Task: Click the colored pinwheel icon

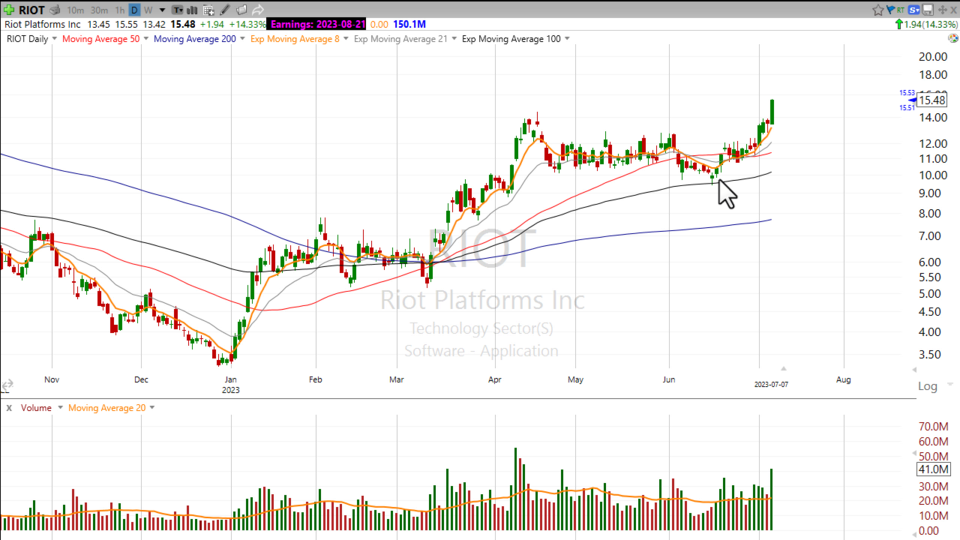Action: (953, 39)
